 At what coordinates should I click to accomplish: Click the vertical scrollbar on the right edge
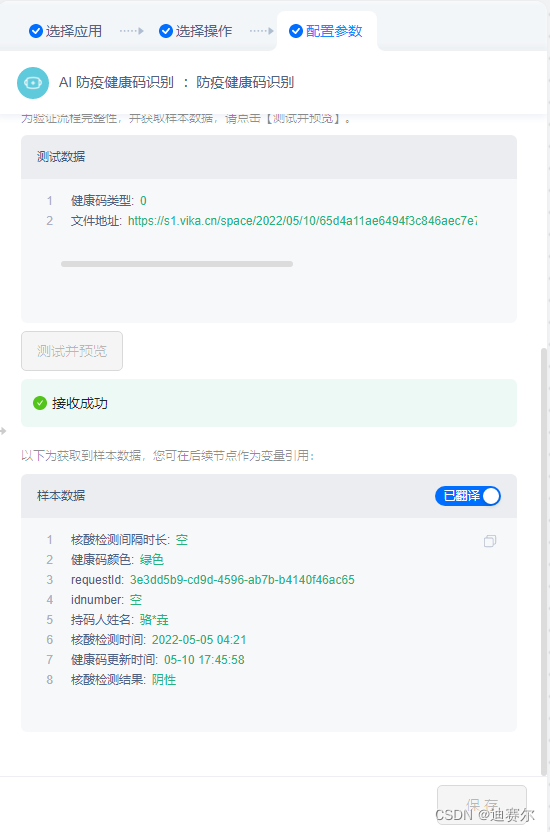[x=543, y=561]
